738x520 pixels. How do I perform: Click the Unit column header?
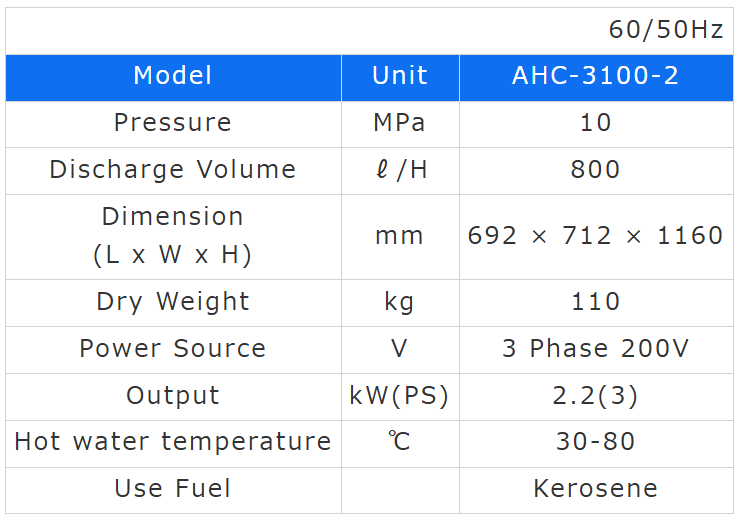[399, 76]
